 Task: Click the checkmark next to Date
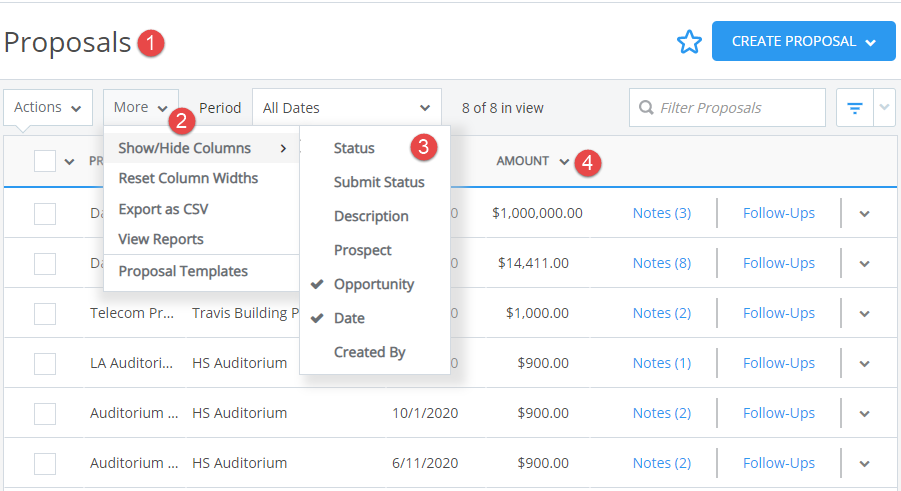(317, 318)
